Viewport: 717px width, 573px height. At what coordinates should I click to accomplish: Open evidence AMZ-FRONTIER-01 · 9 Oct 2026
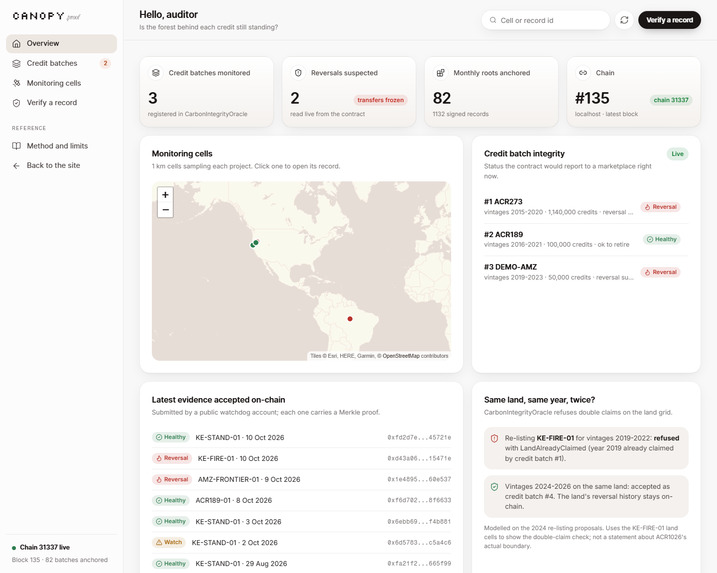pos(301,479)
